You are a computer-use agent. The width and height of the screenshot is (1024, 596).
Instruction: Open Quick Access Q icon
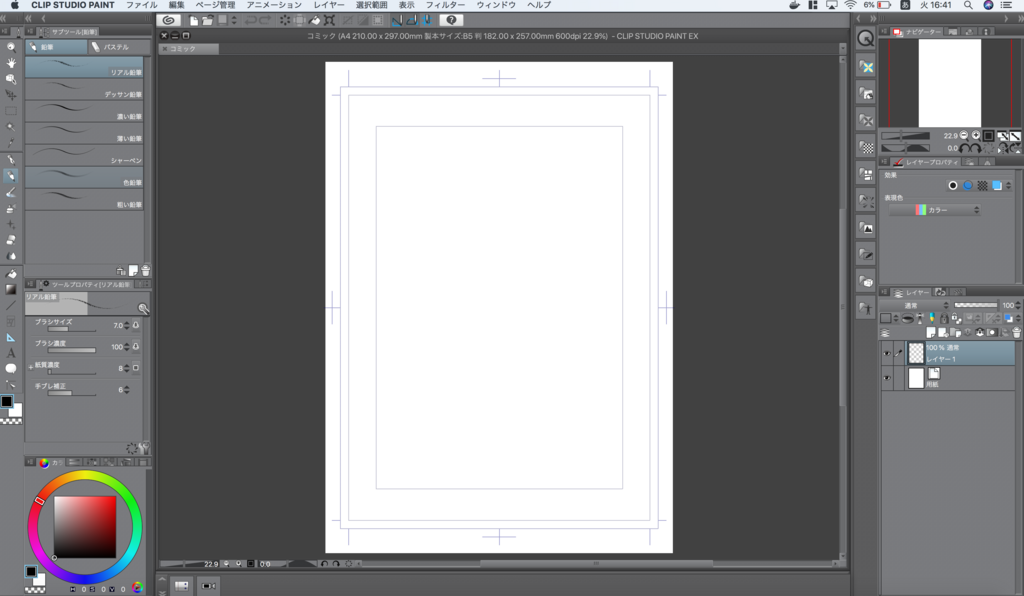click(865, 39)
